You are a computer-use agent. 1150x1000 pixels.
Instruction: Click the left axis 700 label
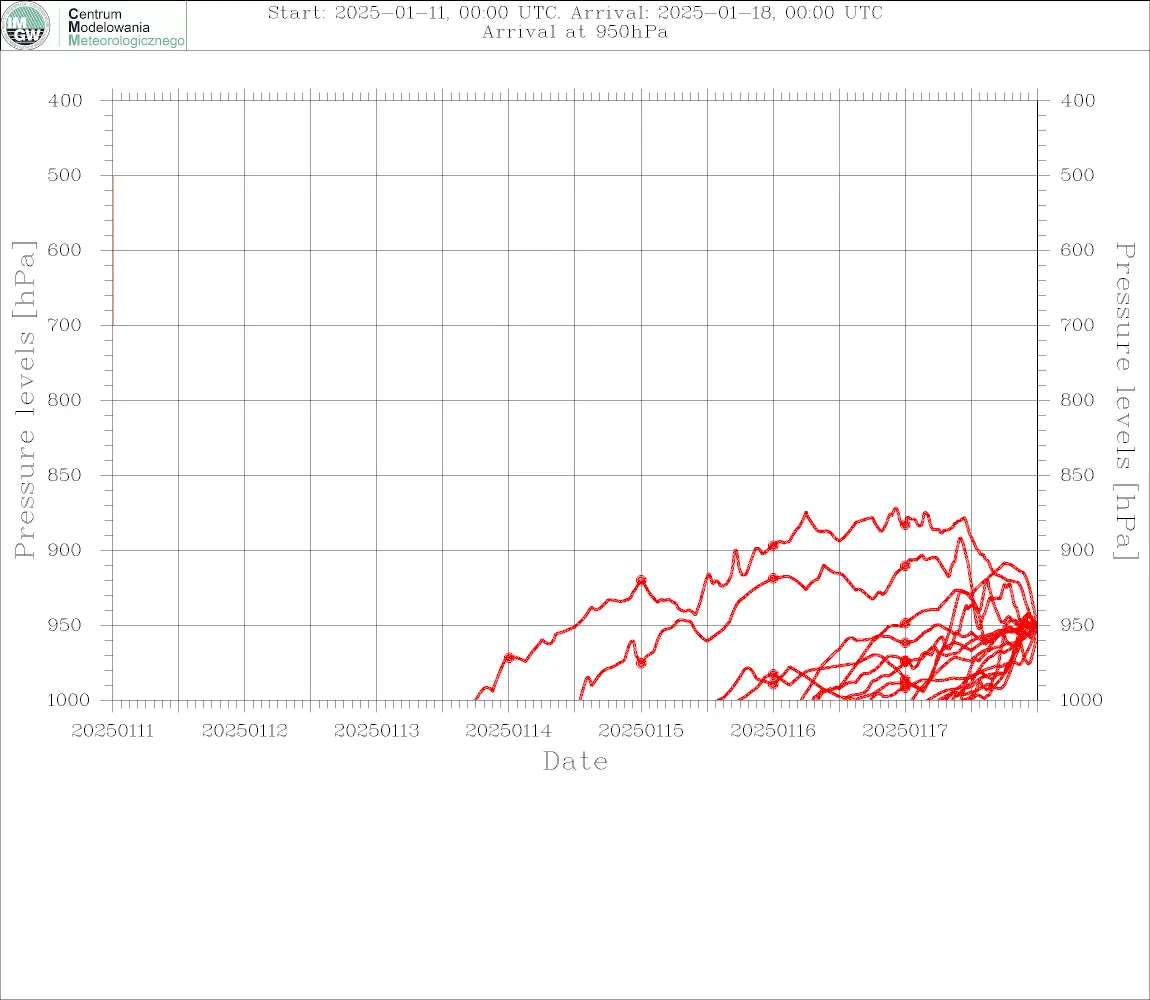pyautogui.click(x=65, y=325)
